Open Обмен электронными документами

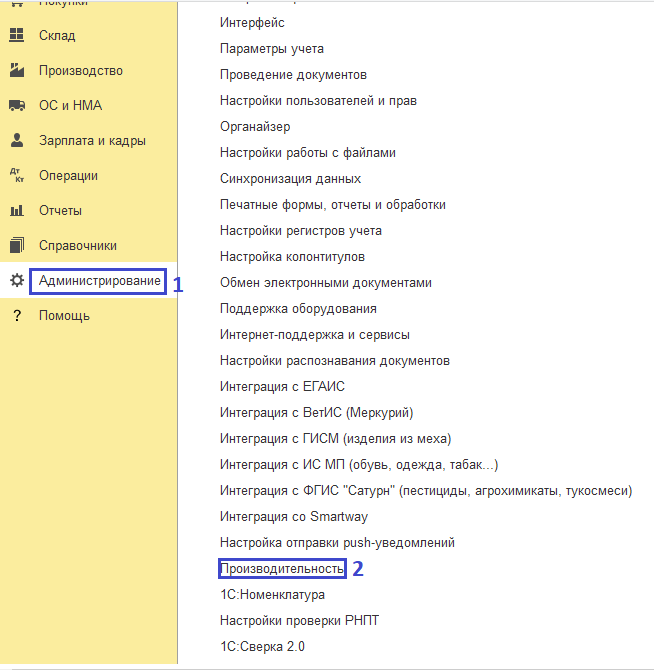pos(326,283)
